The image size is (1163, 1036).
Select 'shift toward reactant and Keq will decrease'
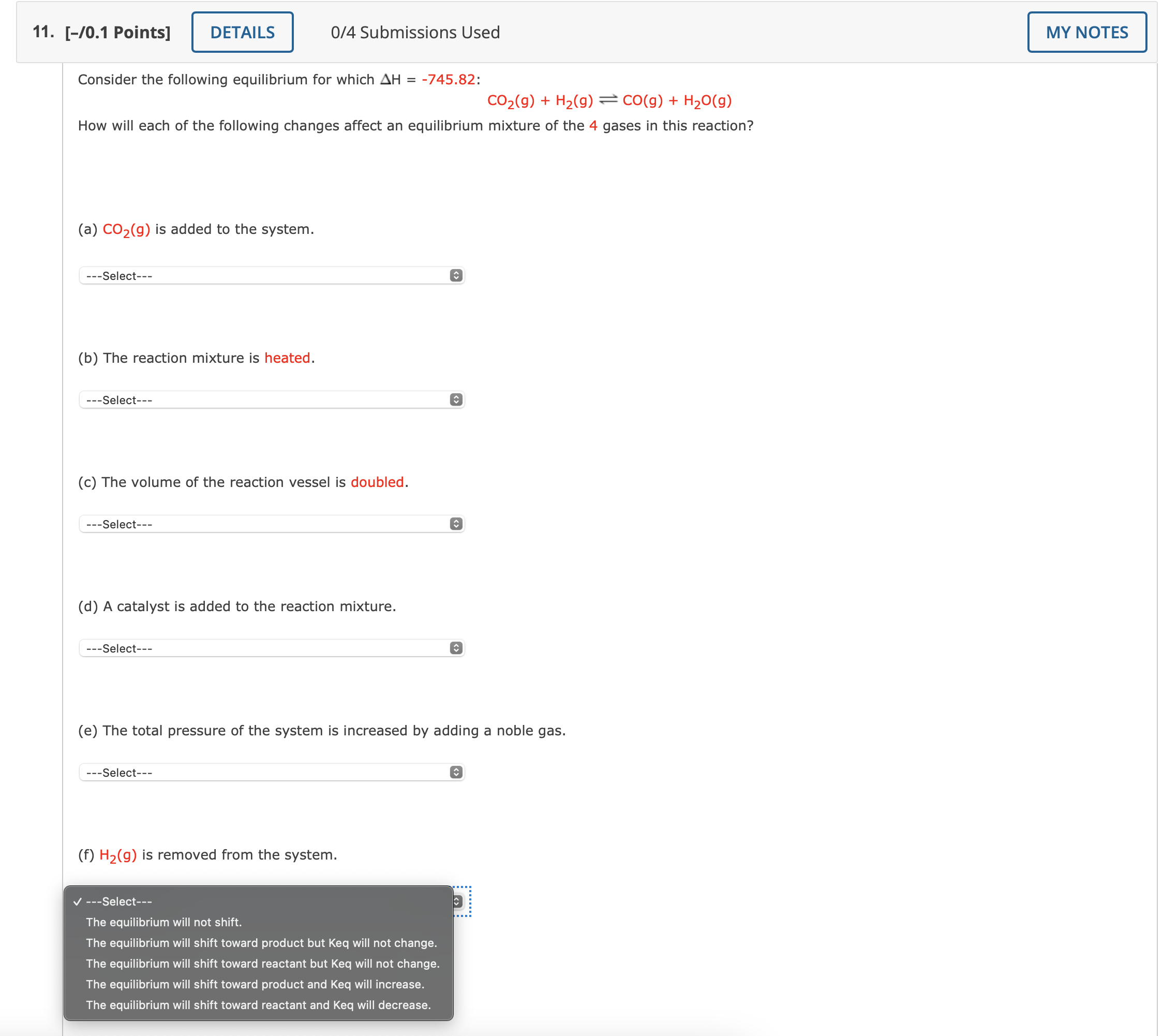tap(259, 1005)
